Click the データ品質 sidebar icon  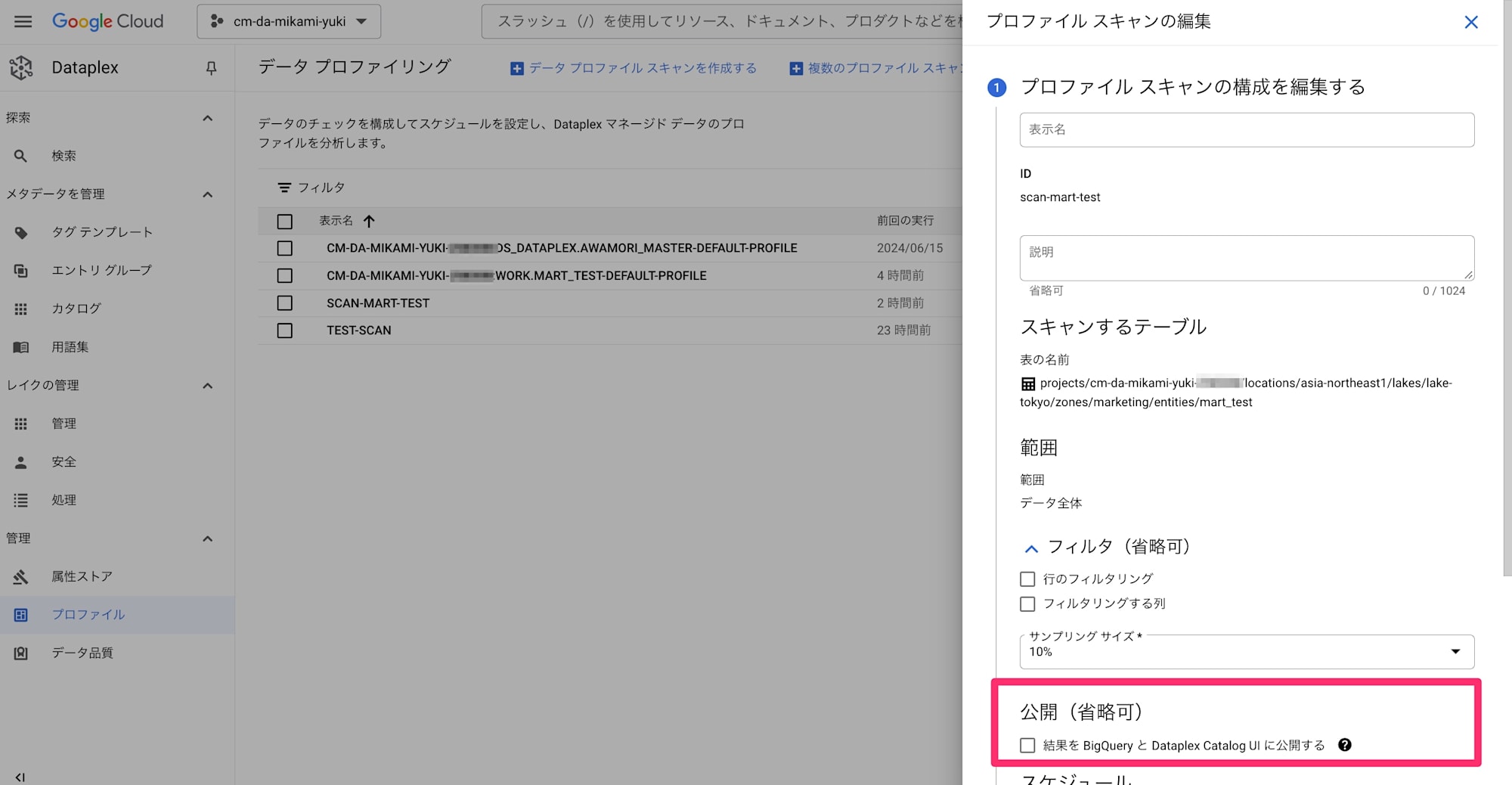(x=21, y=653)
